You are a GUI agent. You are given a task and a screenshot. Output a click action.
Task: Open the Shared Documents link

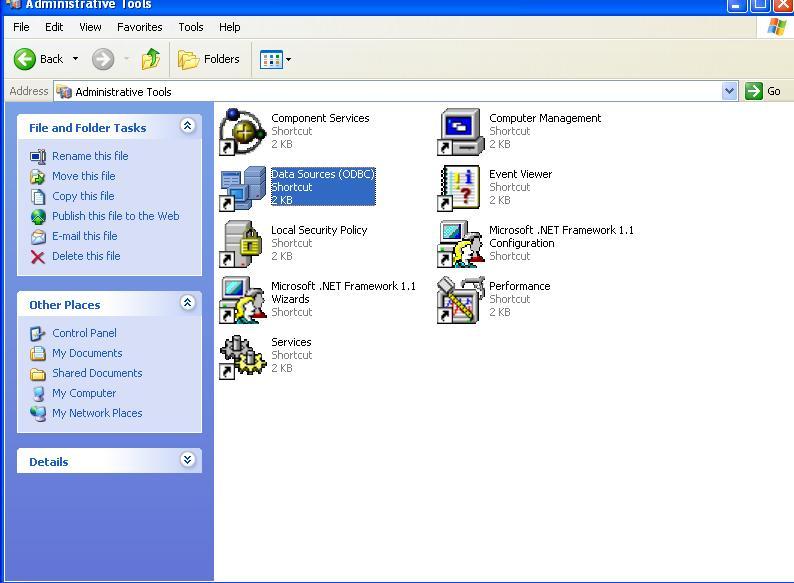click(x=97, y=373)
